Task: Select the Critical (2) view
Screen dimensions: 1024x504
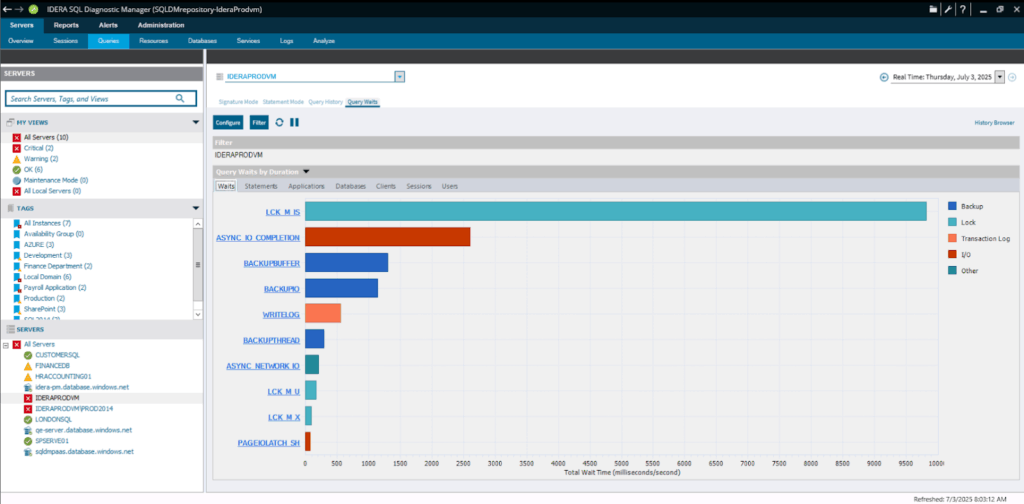Action: (41, 148)
